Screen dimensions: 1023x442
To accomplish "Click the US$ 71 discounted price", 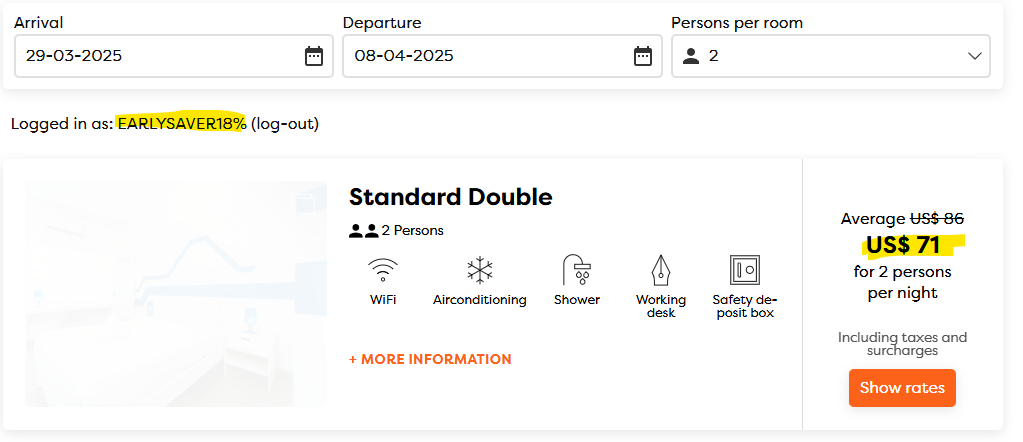I will click(x=903, y=245).
